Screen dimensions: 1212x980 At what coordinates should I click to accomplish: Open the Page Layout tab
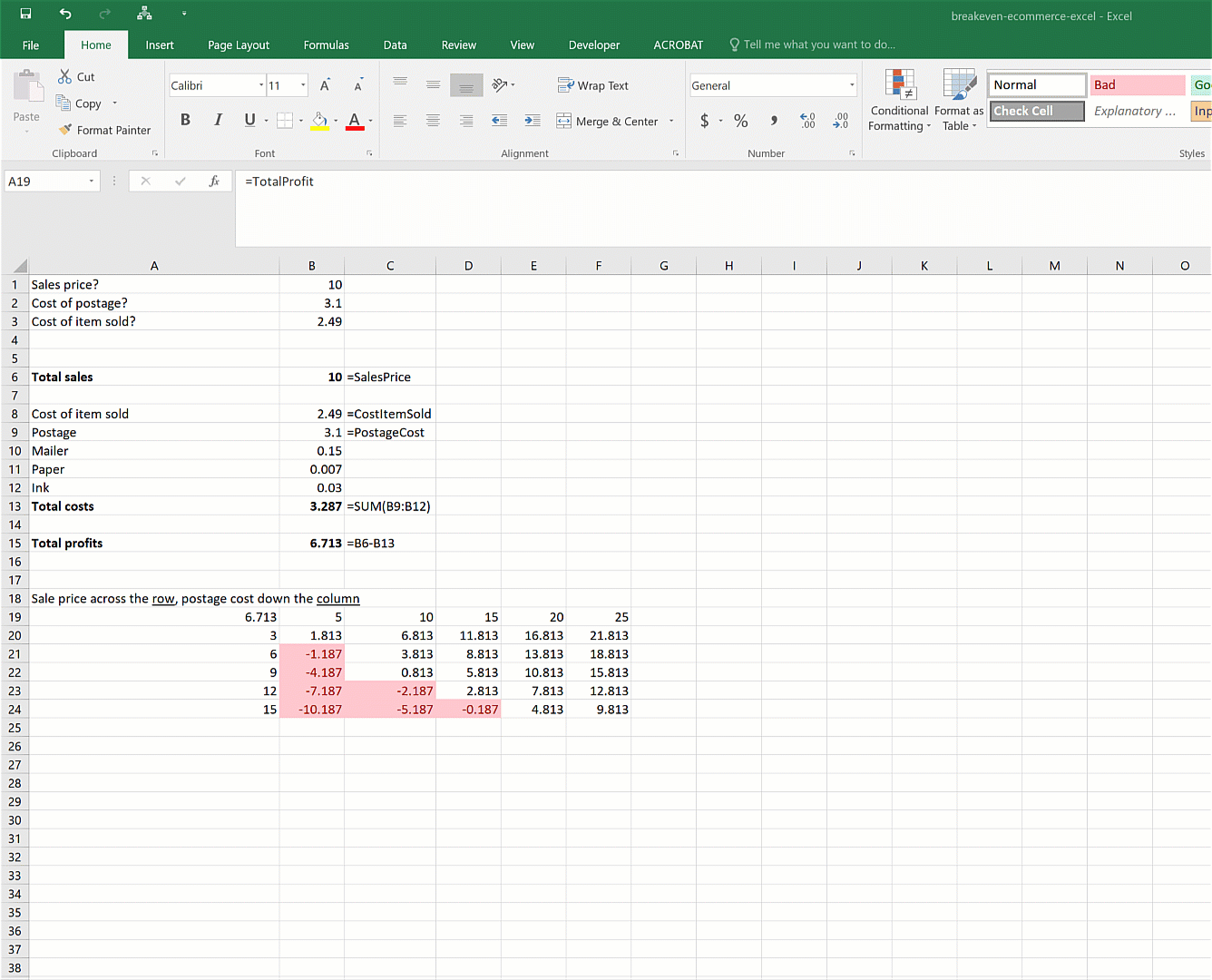click(x=239, y=44)
